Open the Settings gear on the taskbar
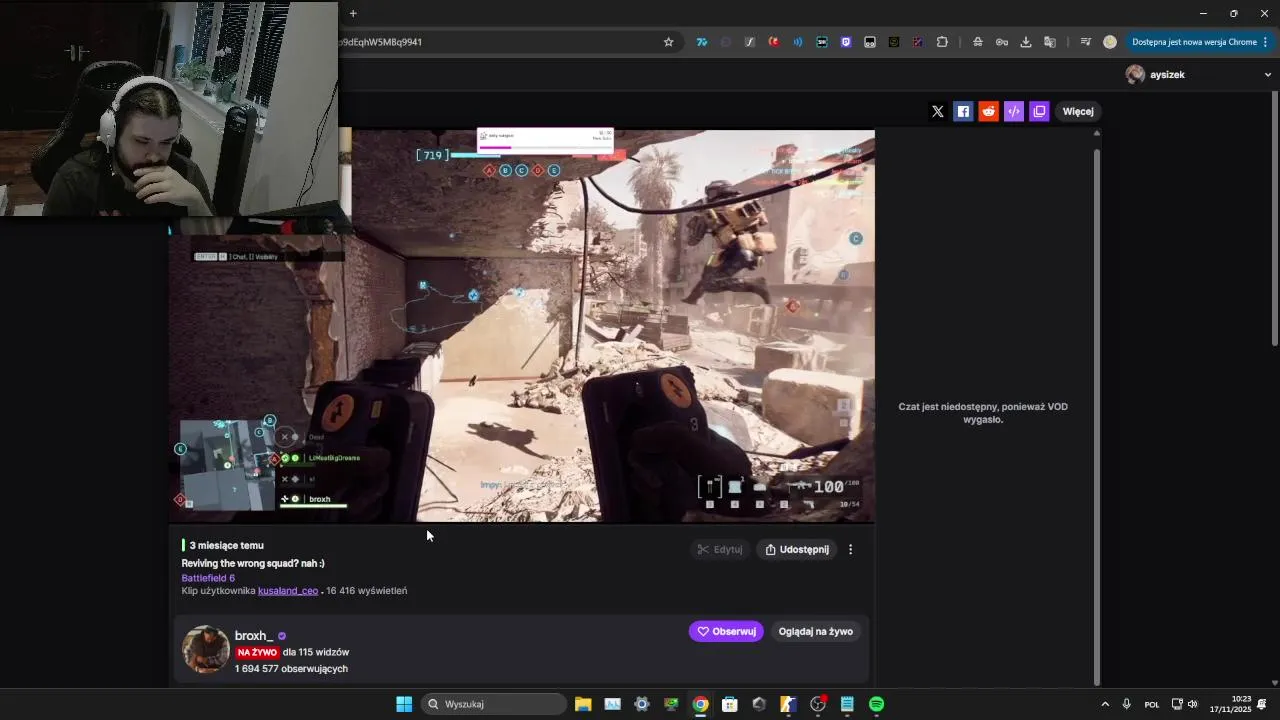The height and width of the screenshot is (720, 1280). click(642, 704)
